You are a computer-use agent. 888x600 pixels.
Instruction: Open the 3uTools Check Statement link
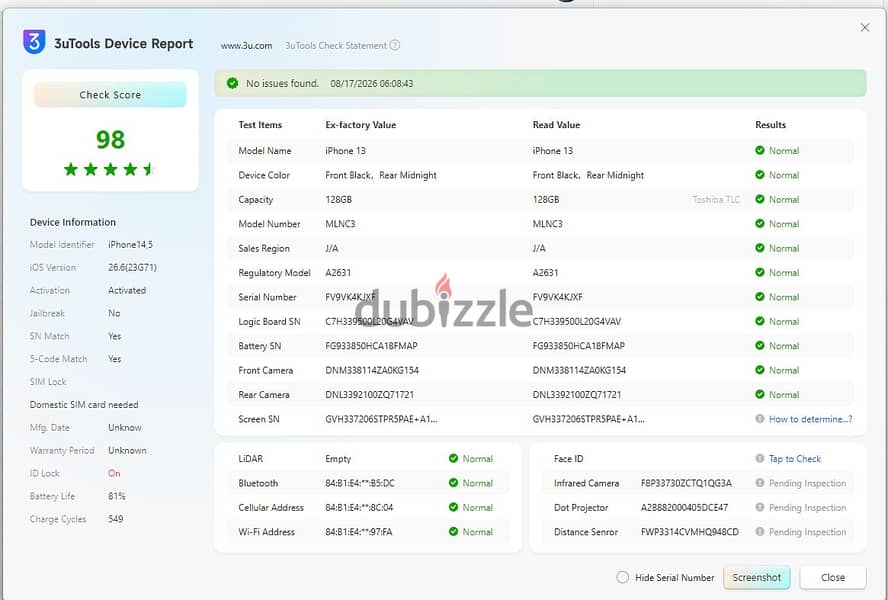336,45
